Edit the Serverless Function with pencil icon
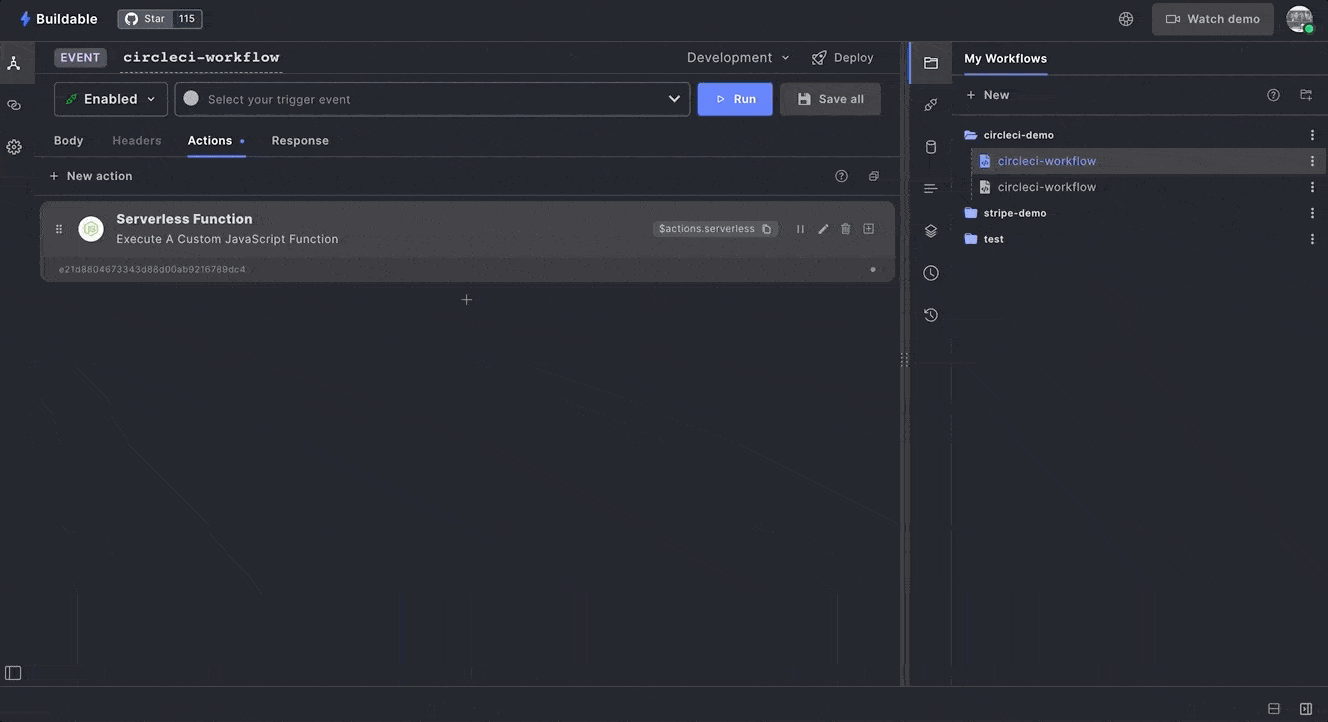1328x722 pixels. 823,229
